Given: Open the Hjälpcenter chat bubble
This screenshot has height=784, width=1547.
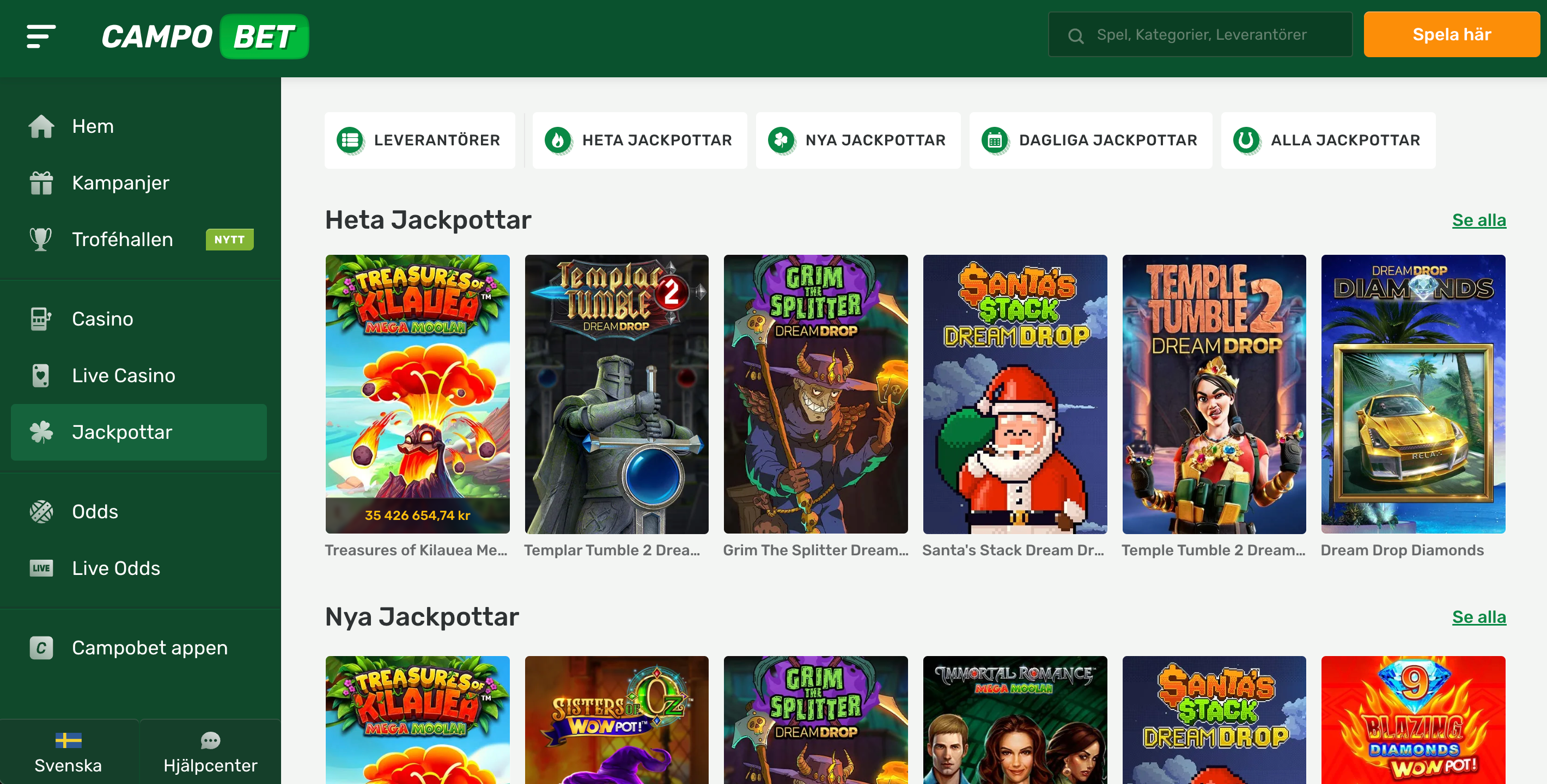Looking at the screenshot, I should click(x=210, y=740).
